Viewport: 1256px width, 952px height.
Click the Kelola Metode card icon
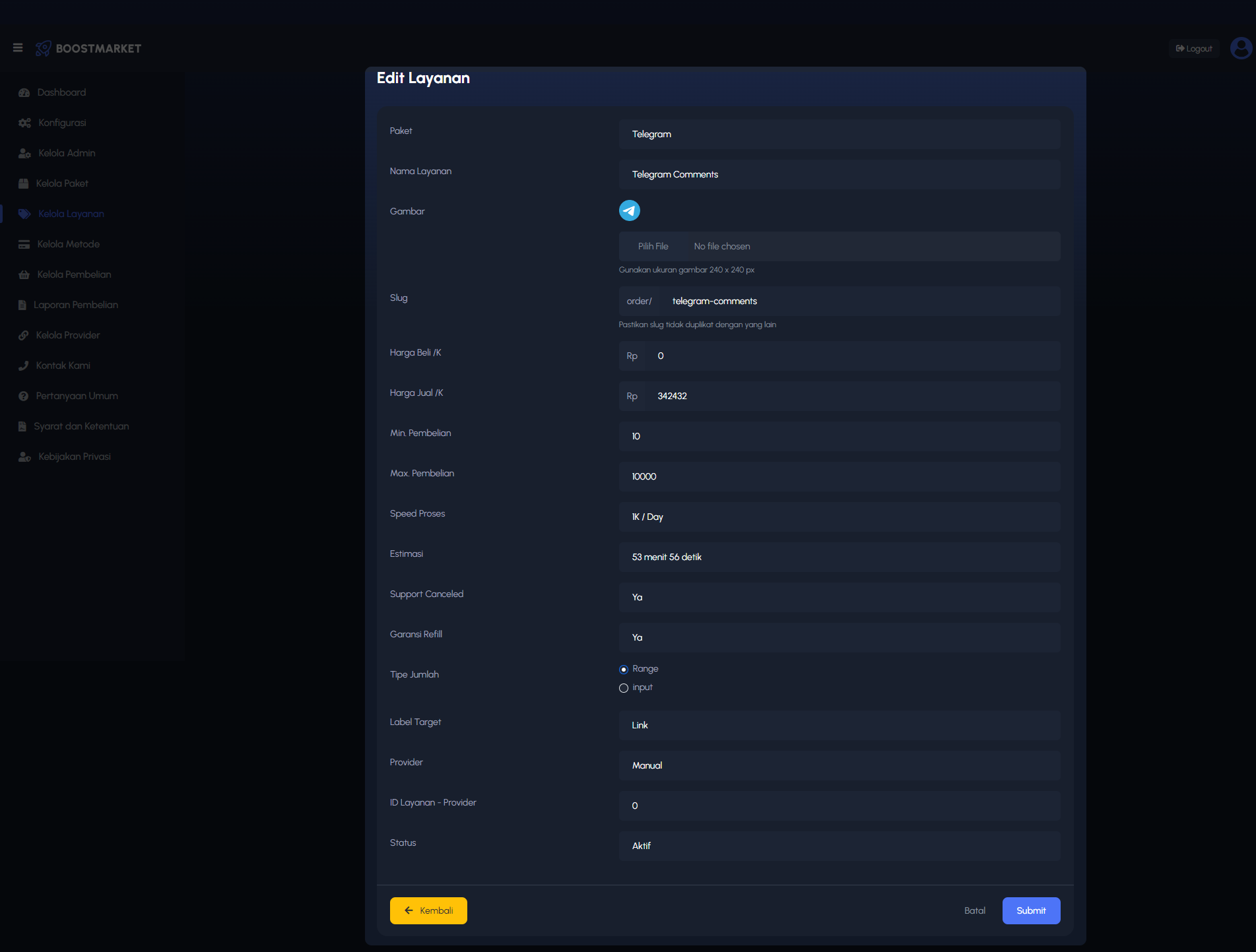coord(24,244)
